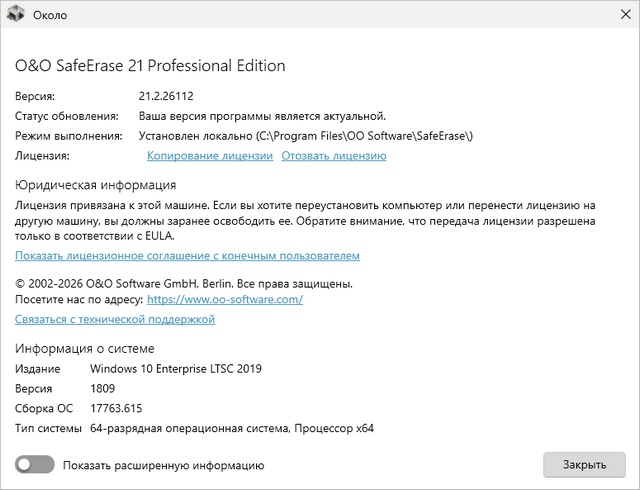Enable the extended information toggle switch
640x490 pixels.
[x=34, y=465]
